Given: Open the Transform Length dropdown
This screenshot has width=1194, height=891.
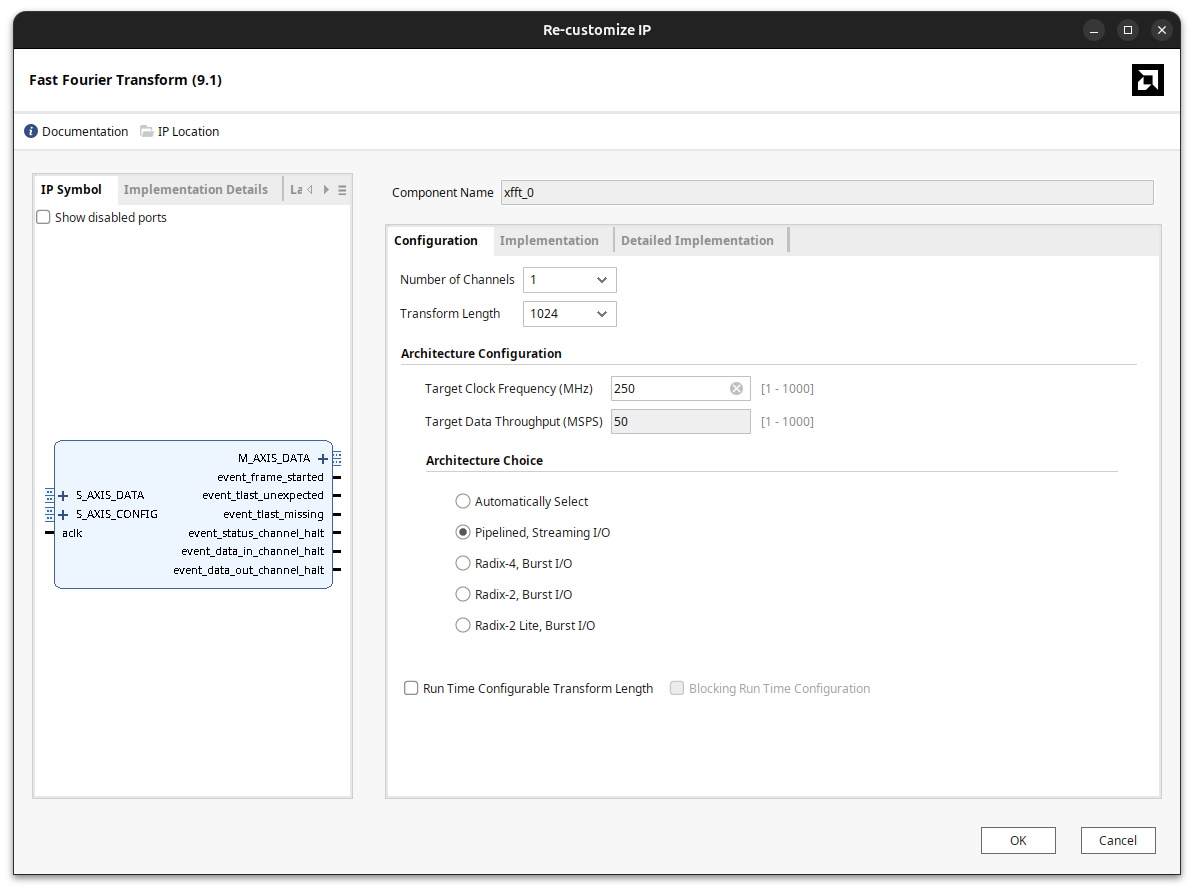Looking at the screenshot, I should (570, 314).
